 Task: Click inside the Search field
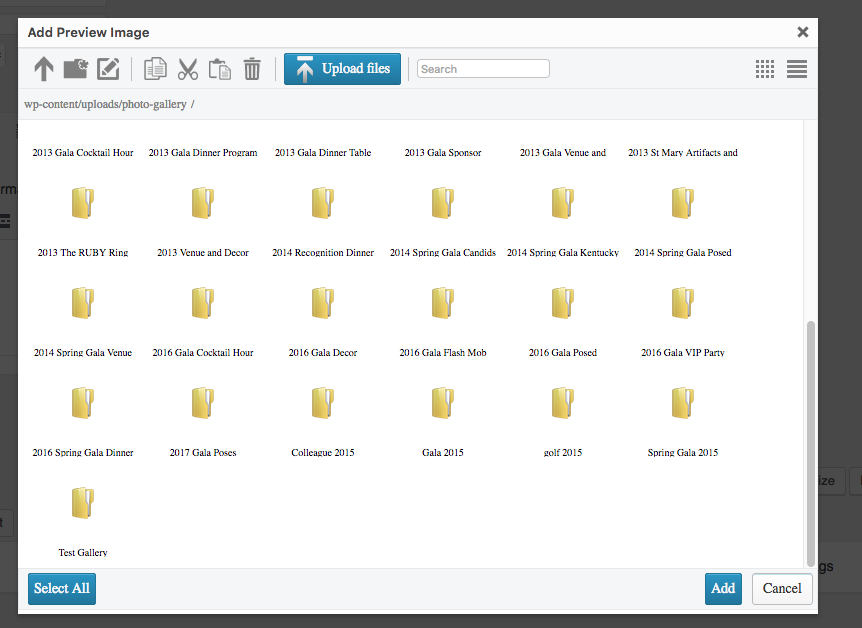(x=483, y=69)
